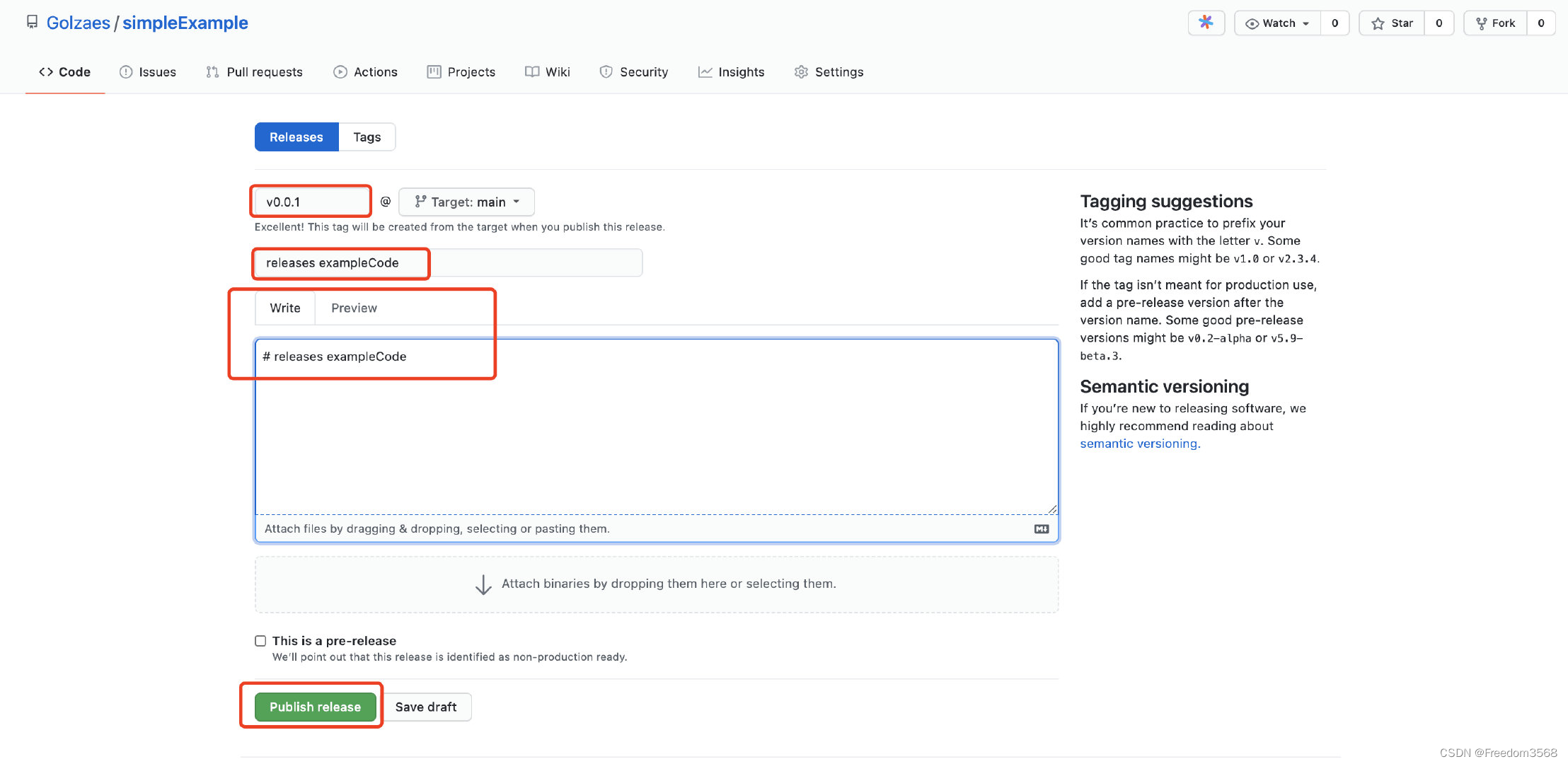Open the Settings gear tab
This screenshot has height=764, width=1568.
click(829, 72)
